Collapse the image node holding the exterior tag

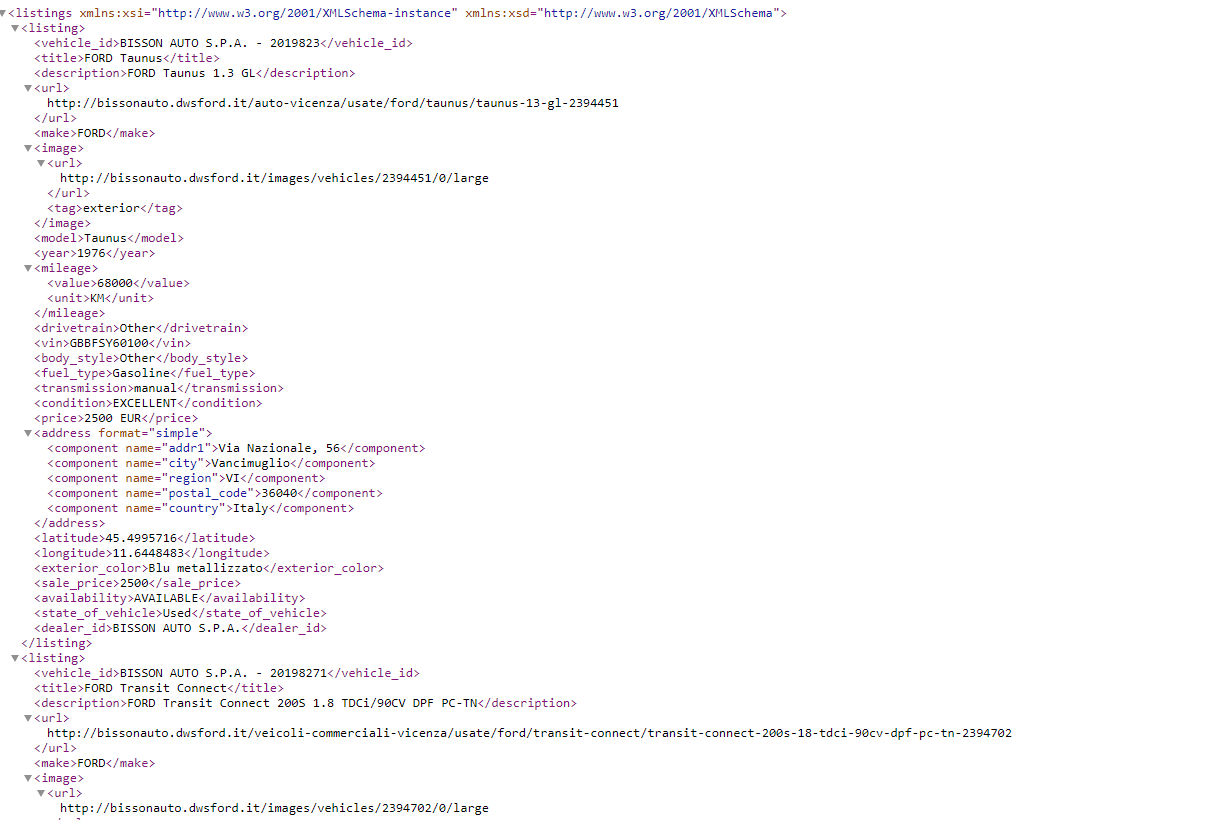click(x=27, y=148)
